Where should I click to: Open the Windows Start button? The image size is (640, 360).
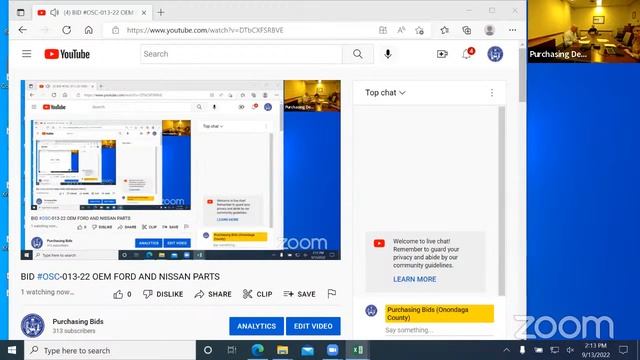point(12,350)
